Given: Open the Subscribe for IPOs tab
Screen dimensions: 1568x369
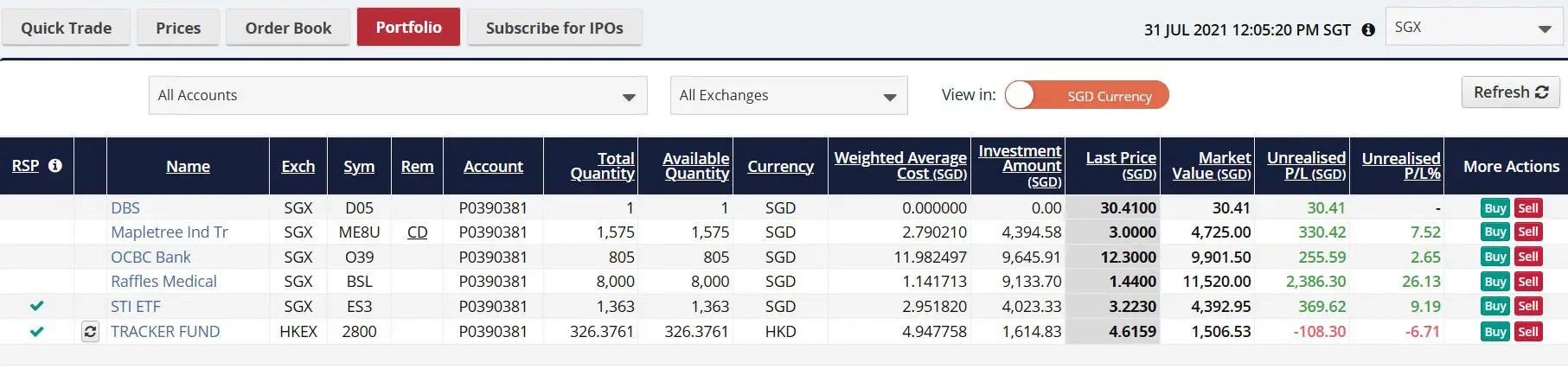Looking at the screenshot, I should click(x=554, y=28).
